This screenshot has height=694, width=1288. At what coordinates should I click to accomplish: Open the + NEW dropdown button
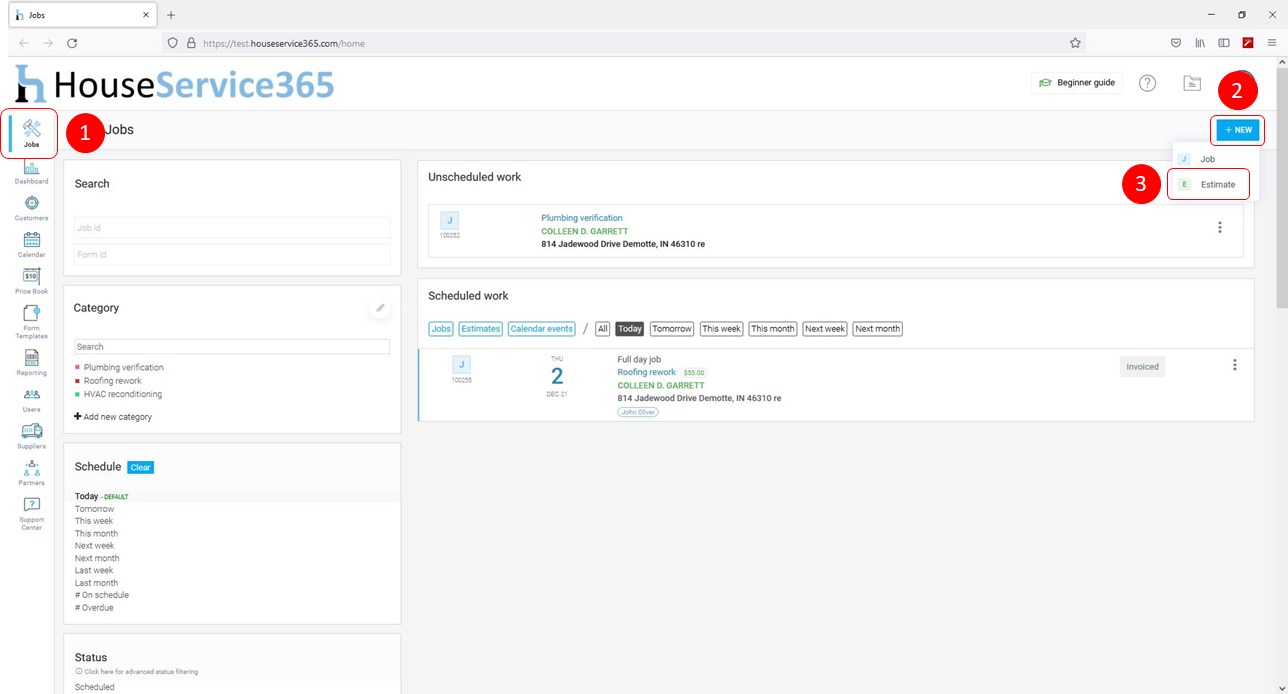pyautogui.click(x=1238, y=130)
